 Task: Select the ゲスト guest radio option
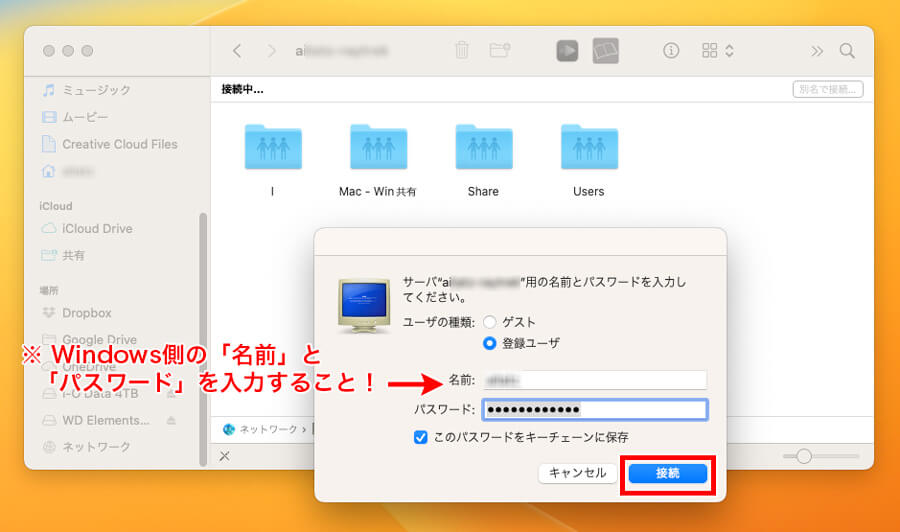490,322
